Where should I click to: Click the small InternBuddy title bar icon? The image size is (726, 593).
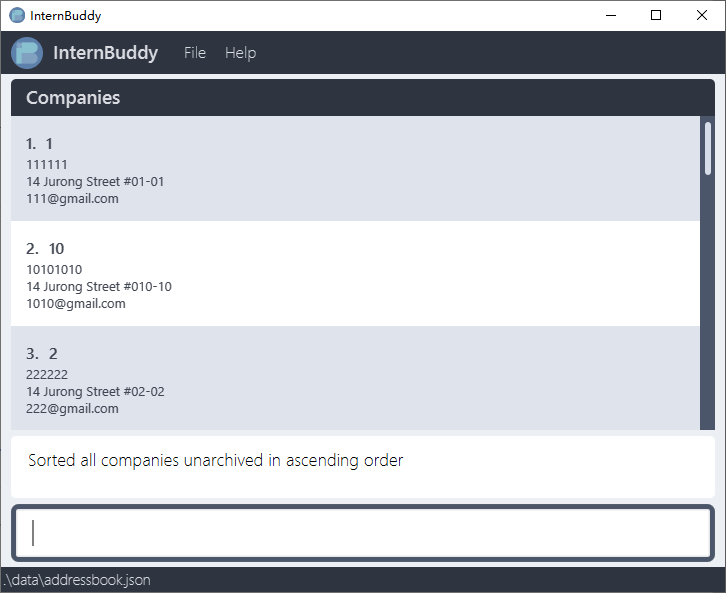(17, 15)
